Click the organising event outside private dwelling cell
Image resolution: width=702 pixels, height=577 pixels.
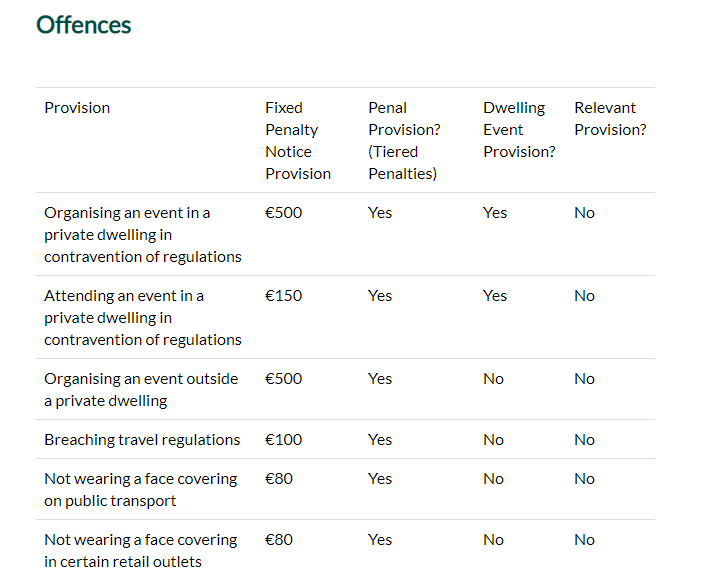pyautogui.click(x=141, y=389)
